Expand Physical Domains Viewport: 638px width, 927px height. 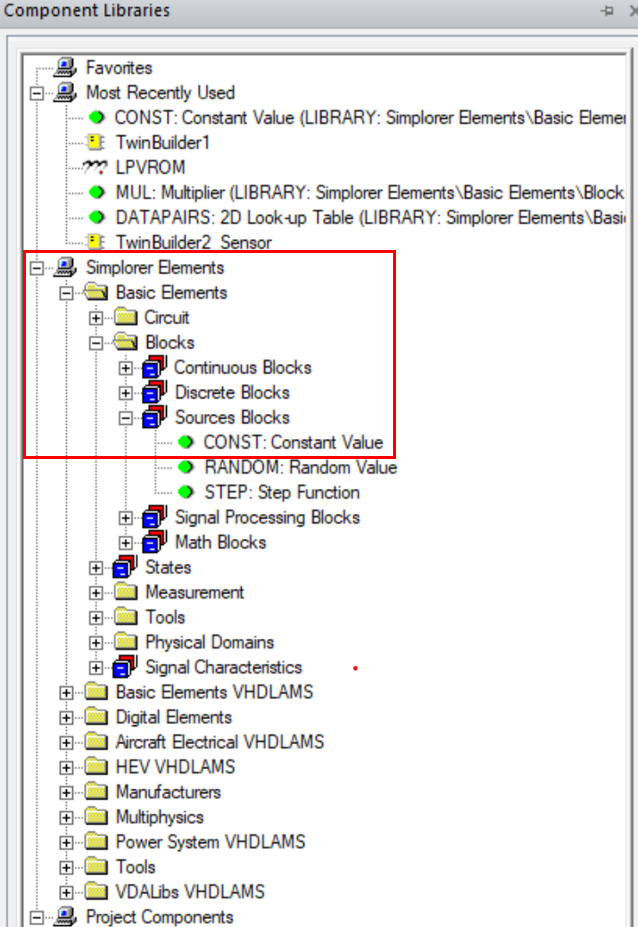(x=96, y=643)
